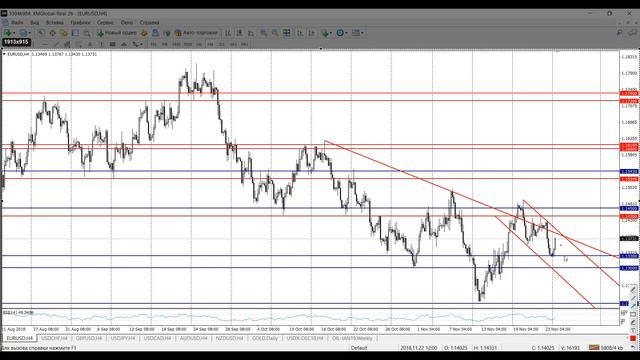Image resolution: width=640 pixels, height=360 pixels.
Task: Select the D1 timeframe button
Action: pyautogui.click(x=222, y=44)
